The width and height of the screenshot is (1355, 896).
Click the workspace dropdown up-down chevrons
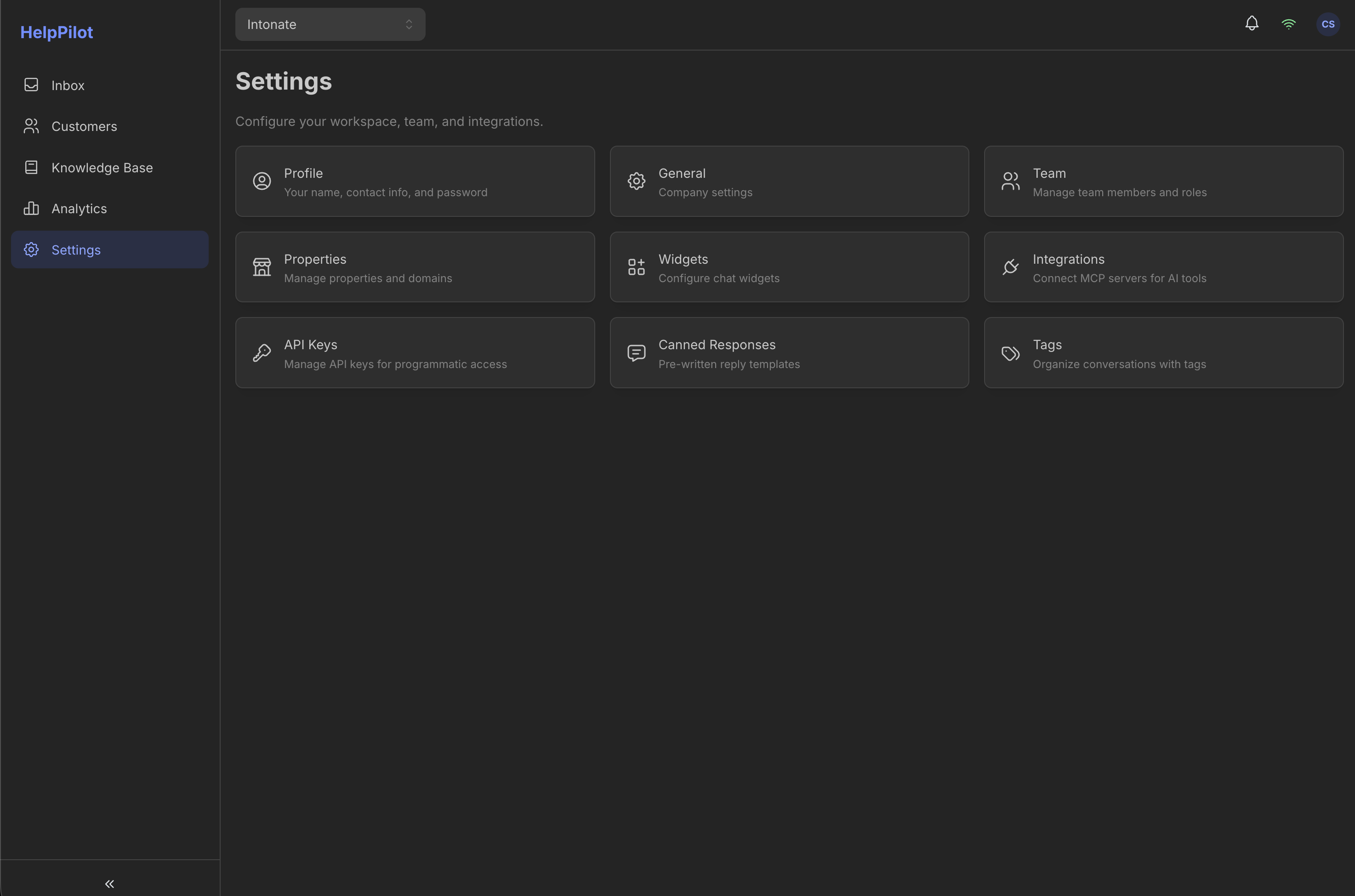pyautogui.click(x=409, y=24)
